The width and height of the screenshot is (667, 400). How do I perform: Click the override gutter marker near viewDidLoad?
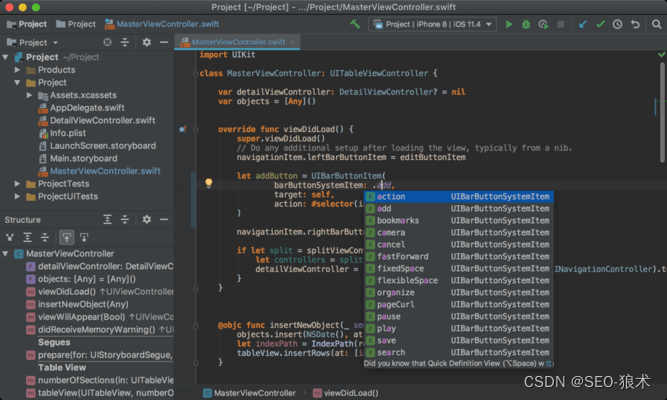(182, 129)
